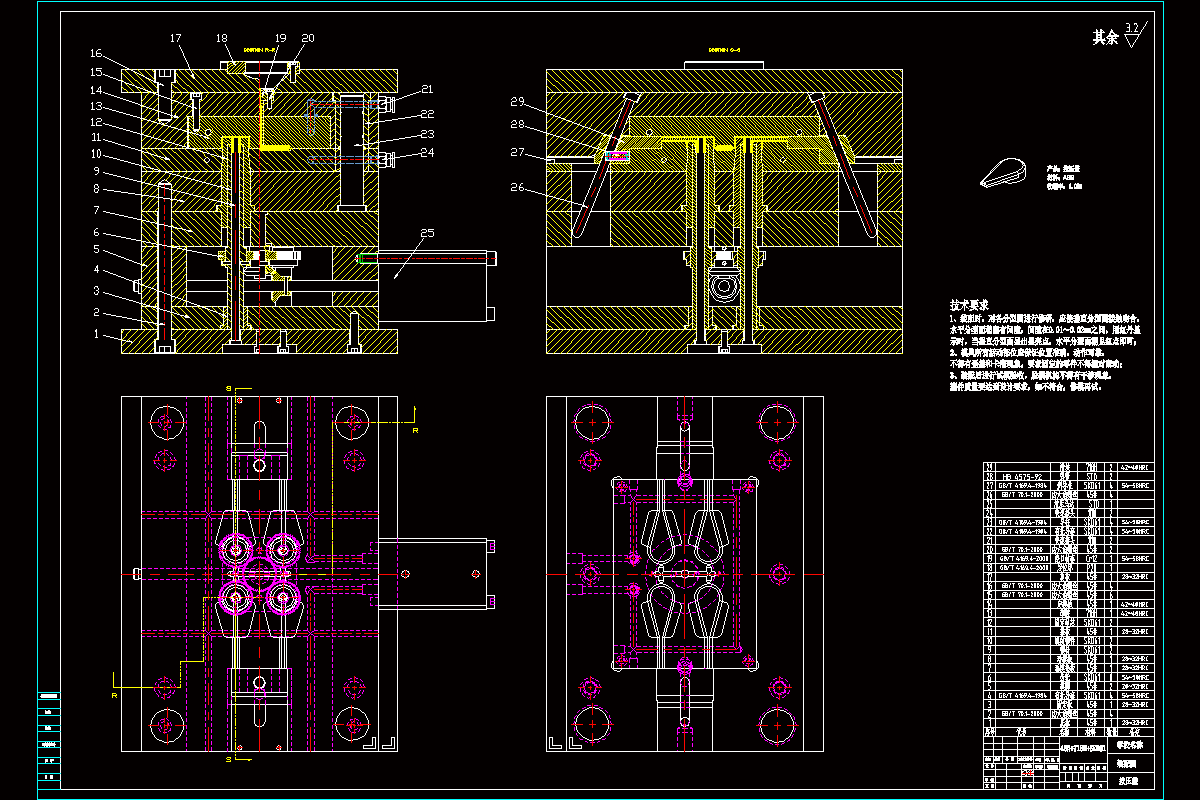Select callout number 24 right of section
The image size is (1200, 800).
click(x=427, y=153)
